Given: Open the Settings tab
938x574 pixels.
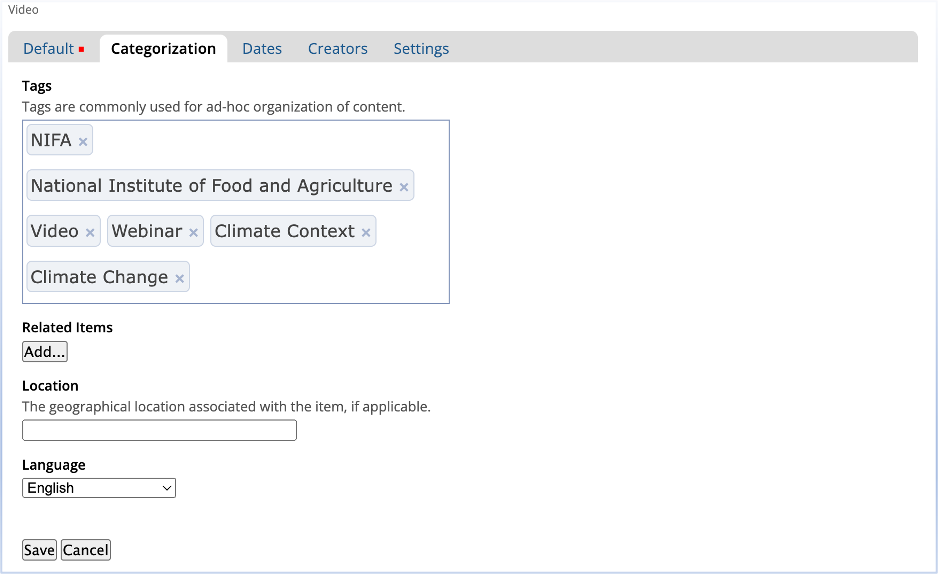Looking at the screenshot, I should coord(421,48).
